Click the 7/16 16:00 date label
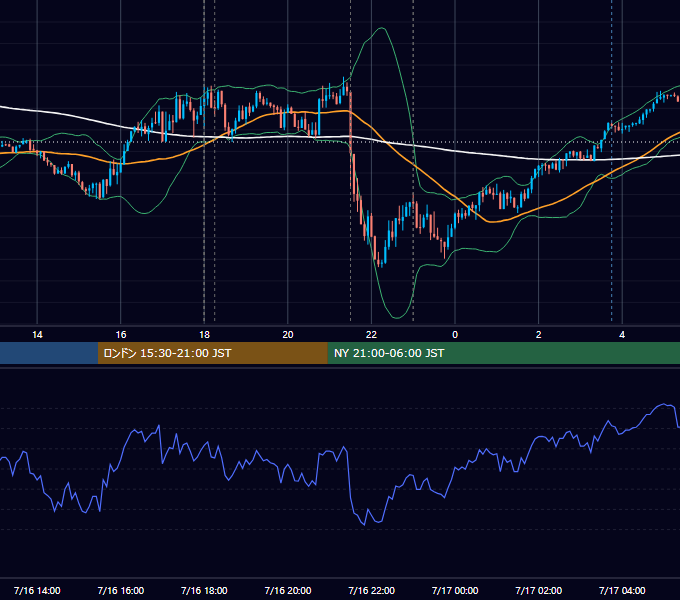This screenshot has width=680, height=600. tap(121, 590)
